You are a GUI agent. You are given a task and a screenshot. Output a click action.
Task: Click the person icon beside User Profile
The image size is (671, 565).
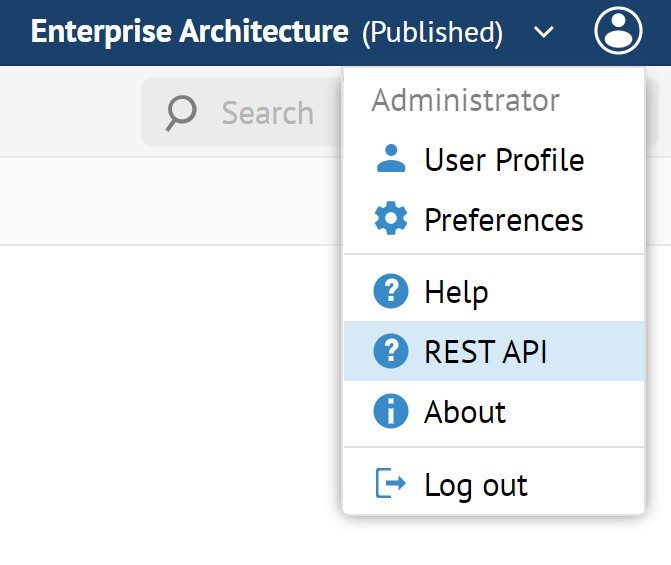pos(390,159)
